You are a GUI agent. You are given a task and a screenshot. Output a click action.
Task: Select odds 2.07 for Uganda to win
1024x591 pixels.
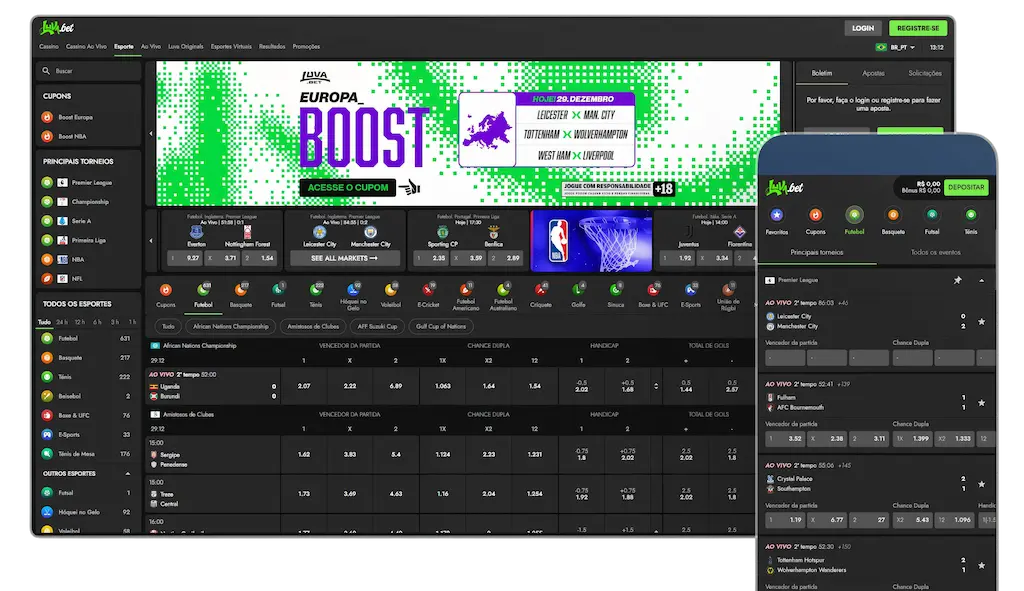[304, 386]
